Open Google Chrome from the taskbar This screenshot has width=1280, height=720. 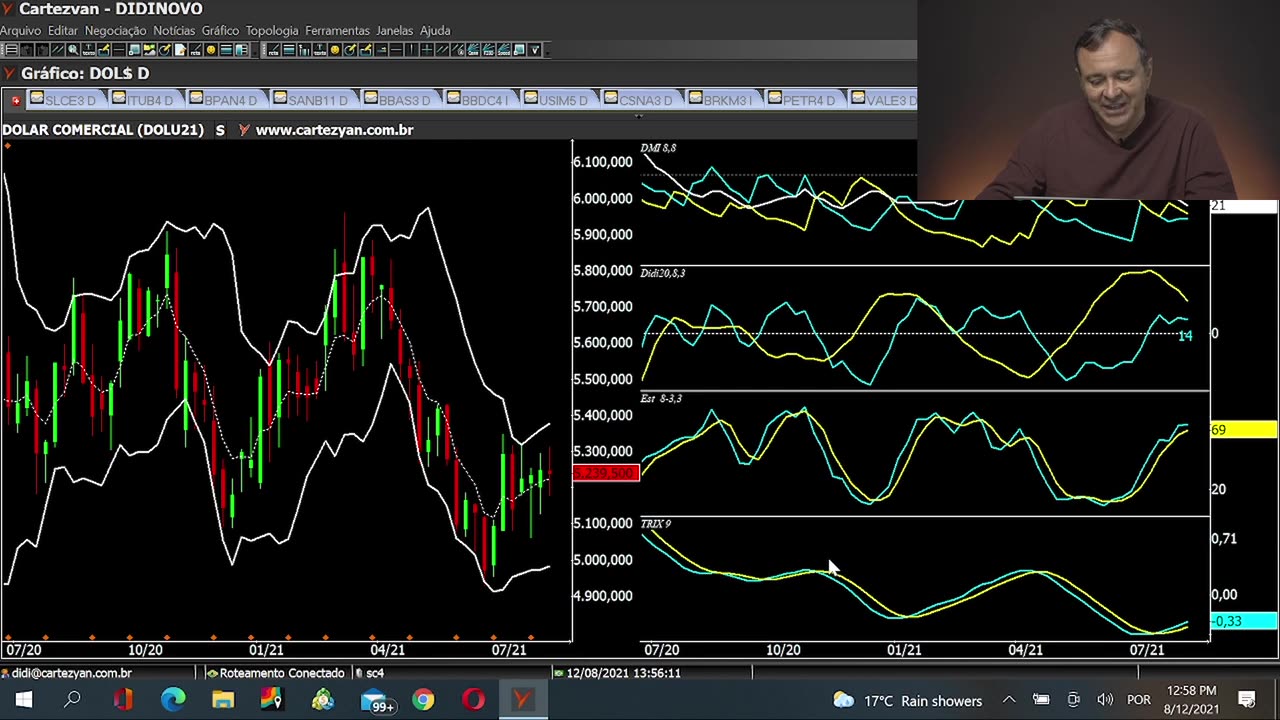coord(423,700)
